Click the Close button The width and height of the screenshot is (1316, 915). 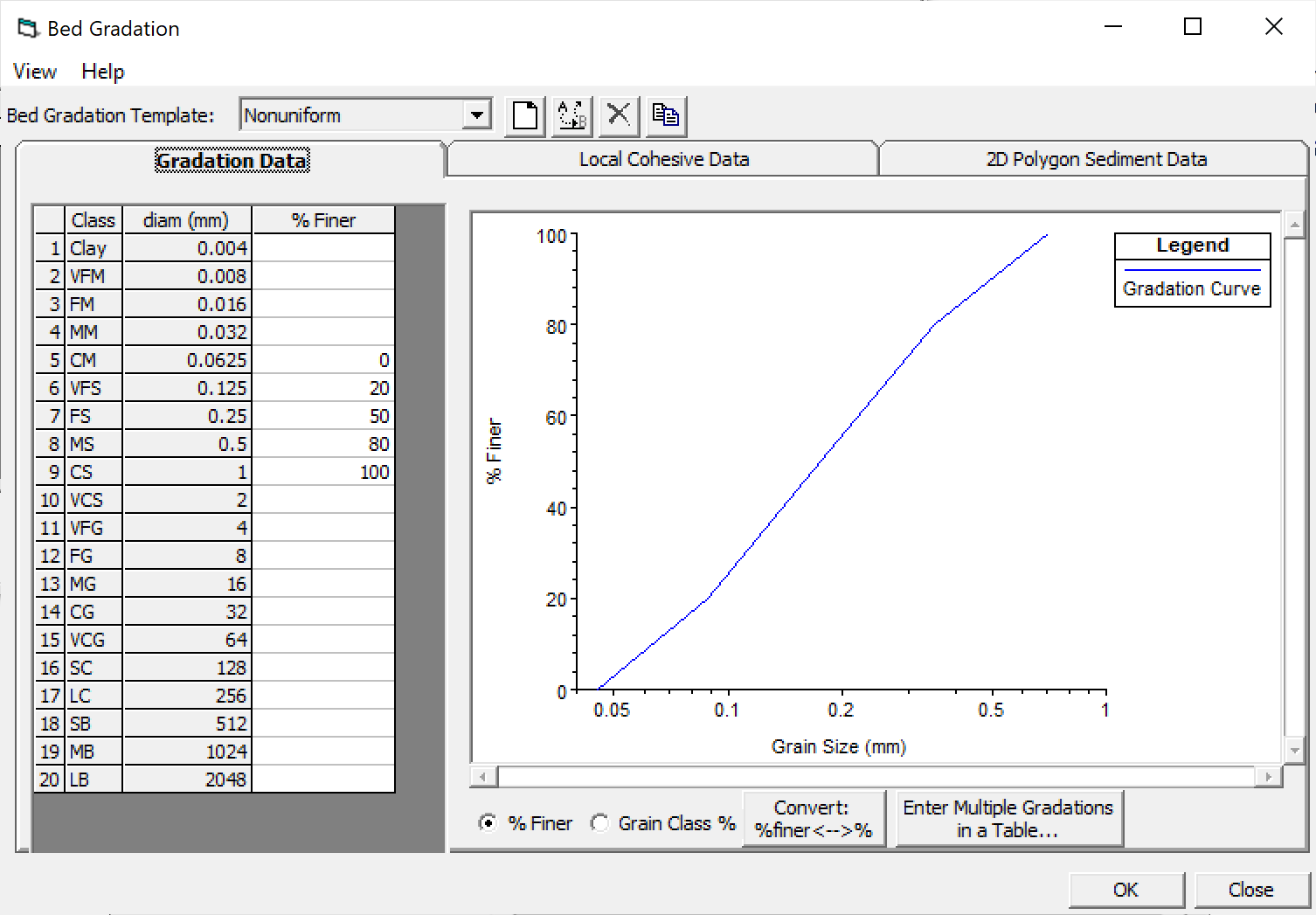[1250, 890]
